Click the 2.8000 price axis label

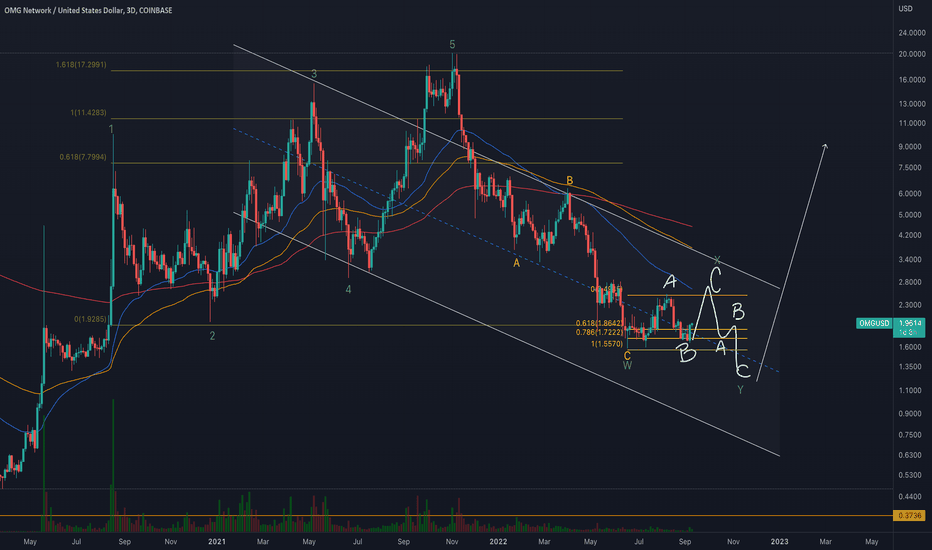click(912, 282)
